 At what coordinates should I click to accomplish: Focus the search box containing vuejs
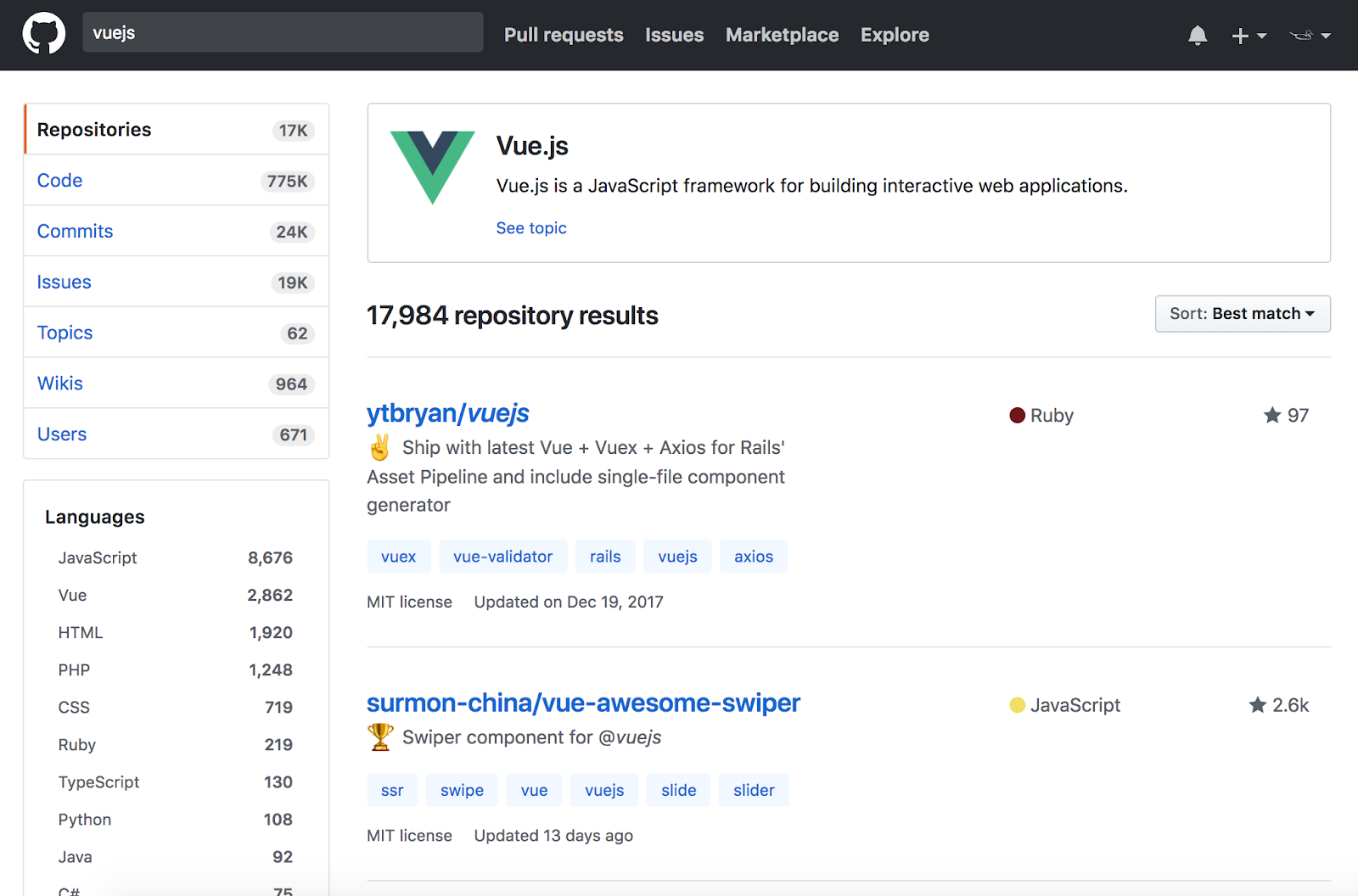click(283, 32)
